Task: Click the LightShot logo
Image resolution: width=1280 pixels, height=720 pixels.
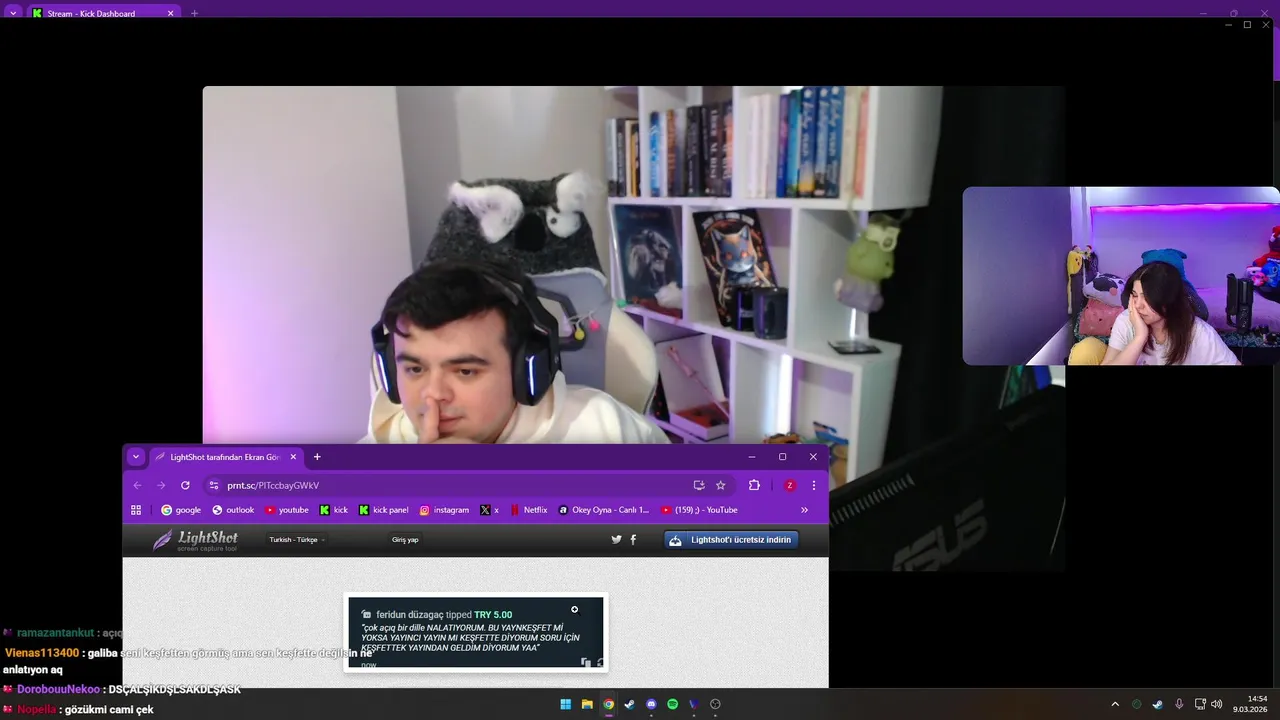Action: 195,541
